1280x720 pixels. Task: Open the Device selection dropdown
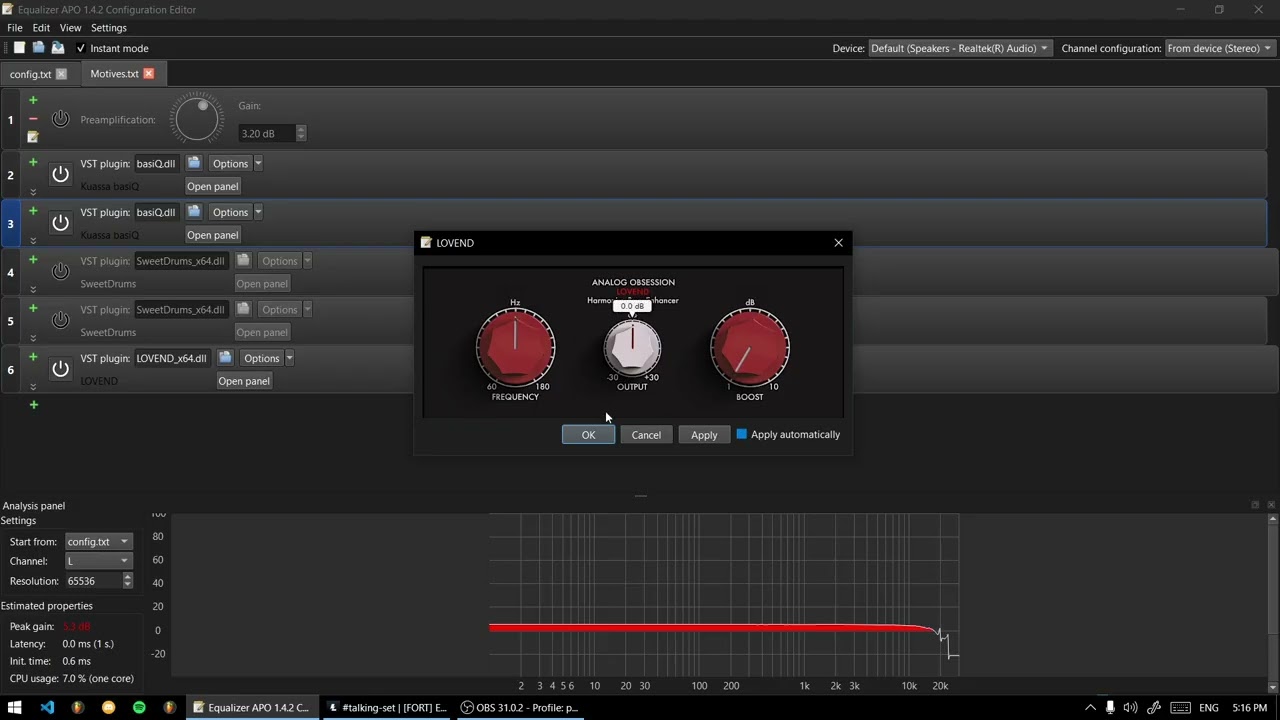(959, 48)
